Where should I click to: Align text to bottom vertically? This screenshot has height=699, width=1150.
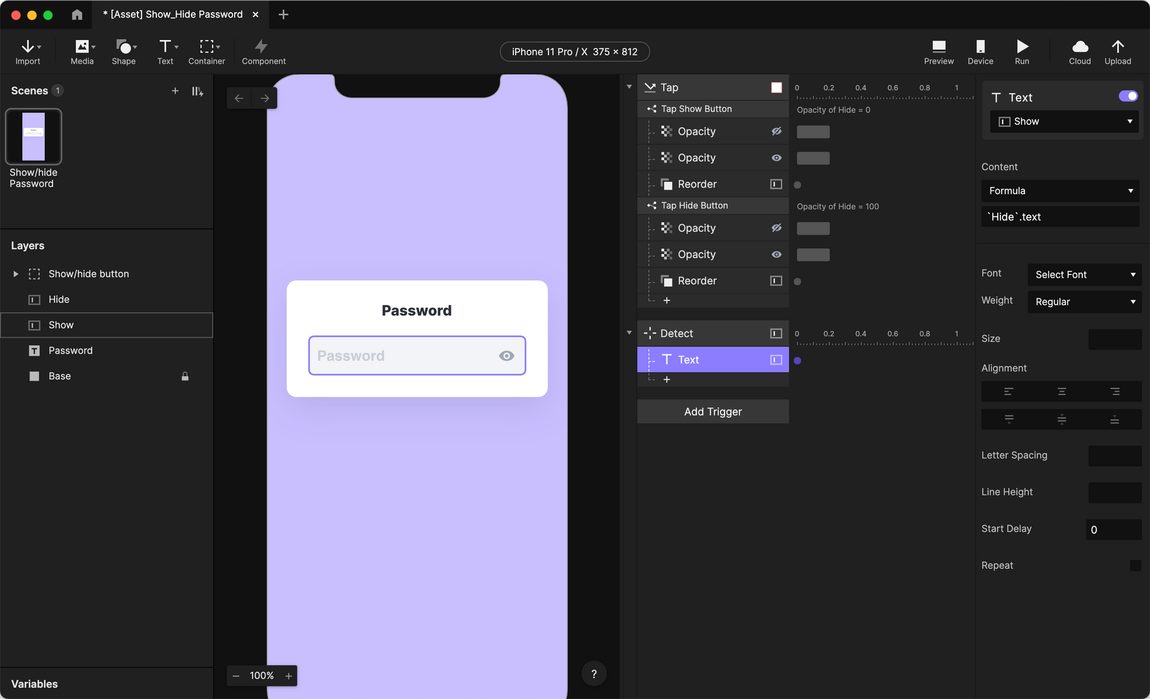[x=1115, y=420]
